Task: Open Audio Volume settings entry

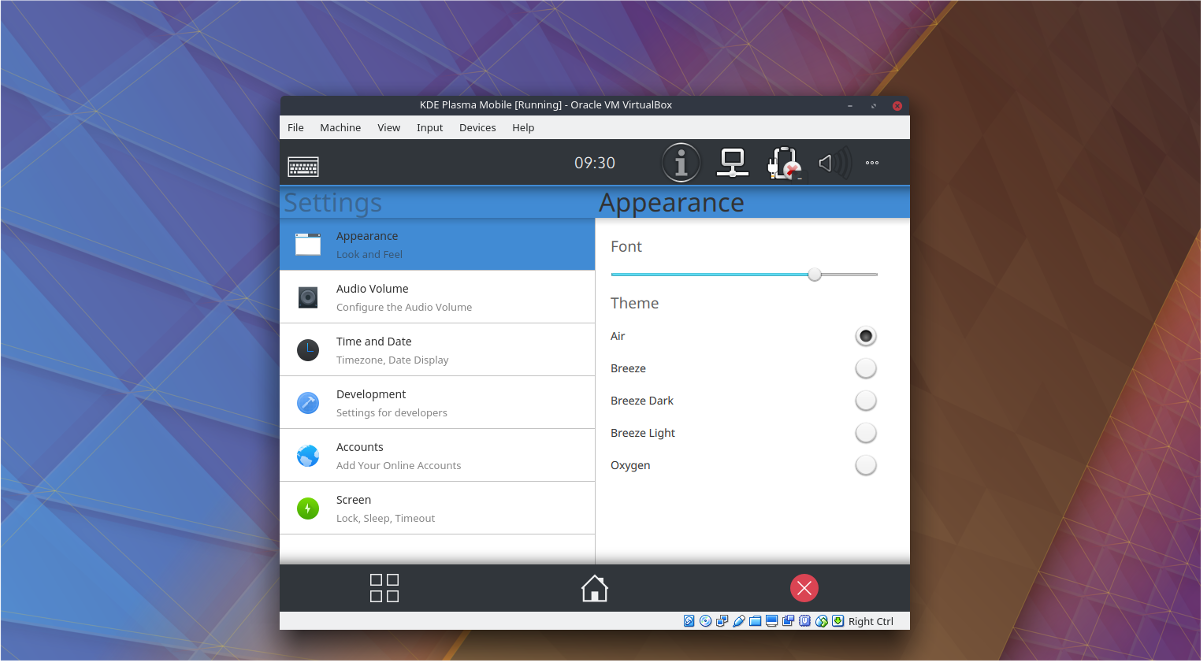Action: 437,297
